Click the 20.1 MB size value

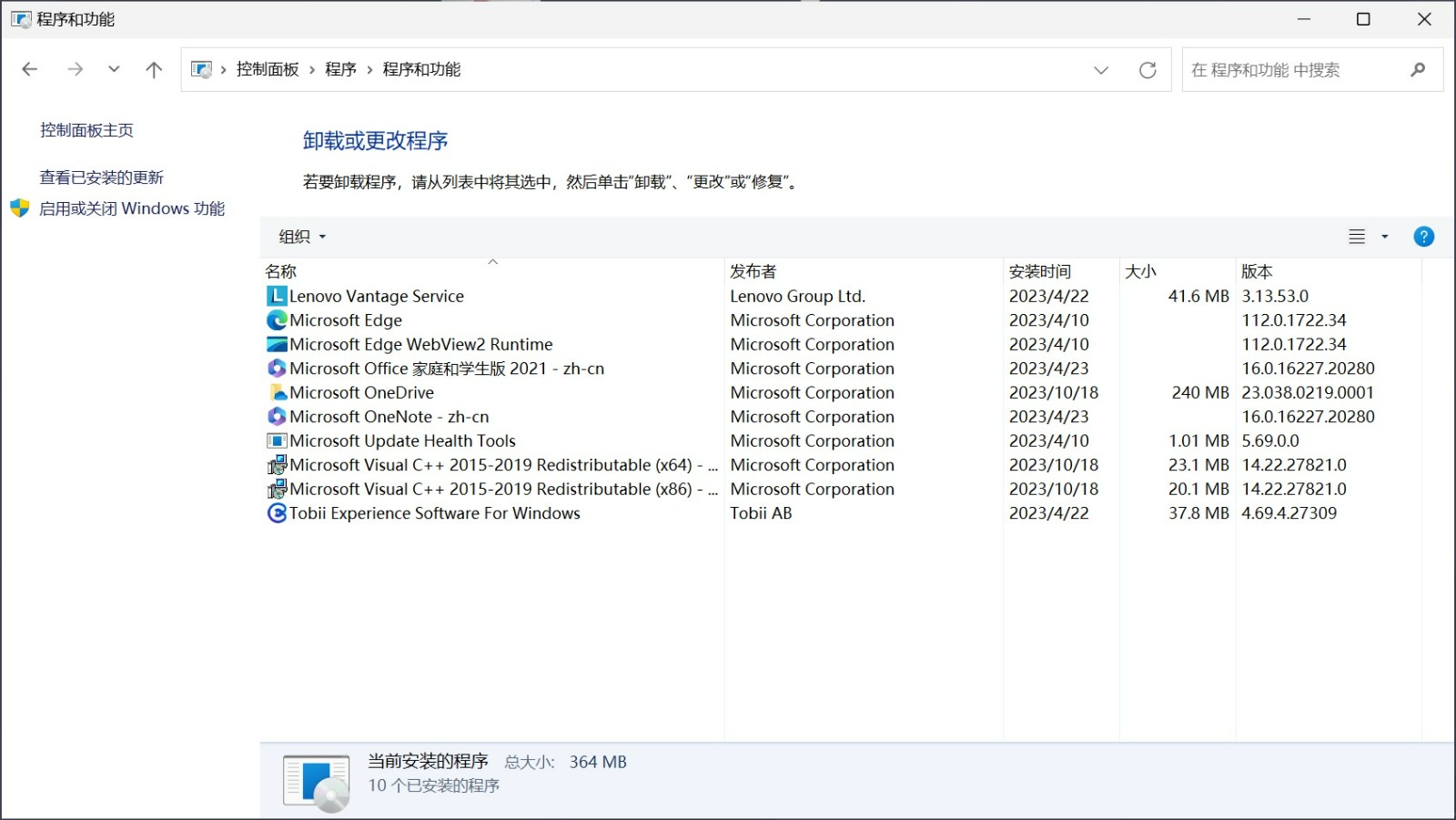coord(1198,489)
